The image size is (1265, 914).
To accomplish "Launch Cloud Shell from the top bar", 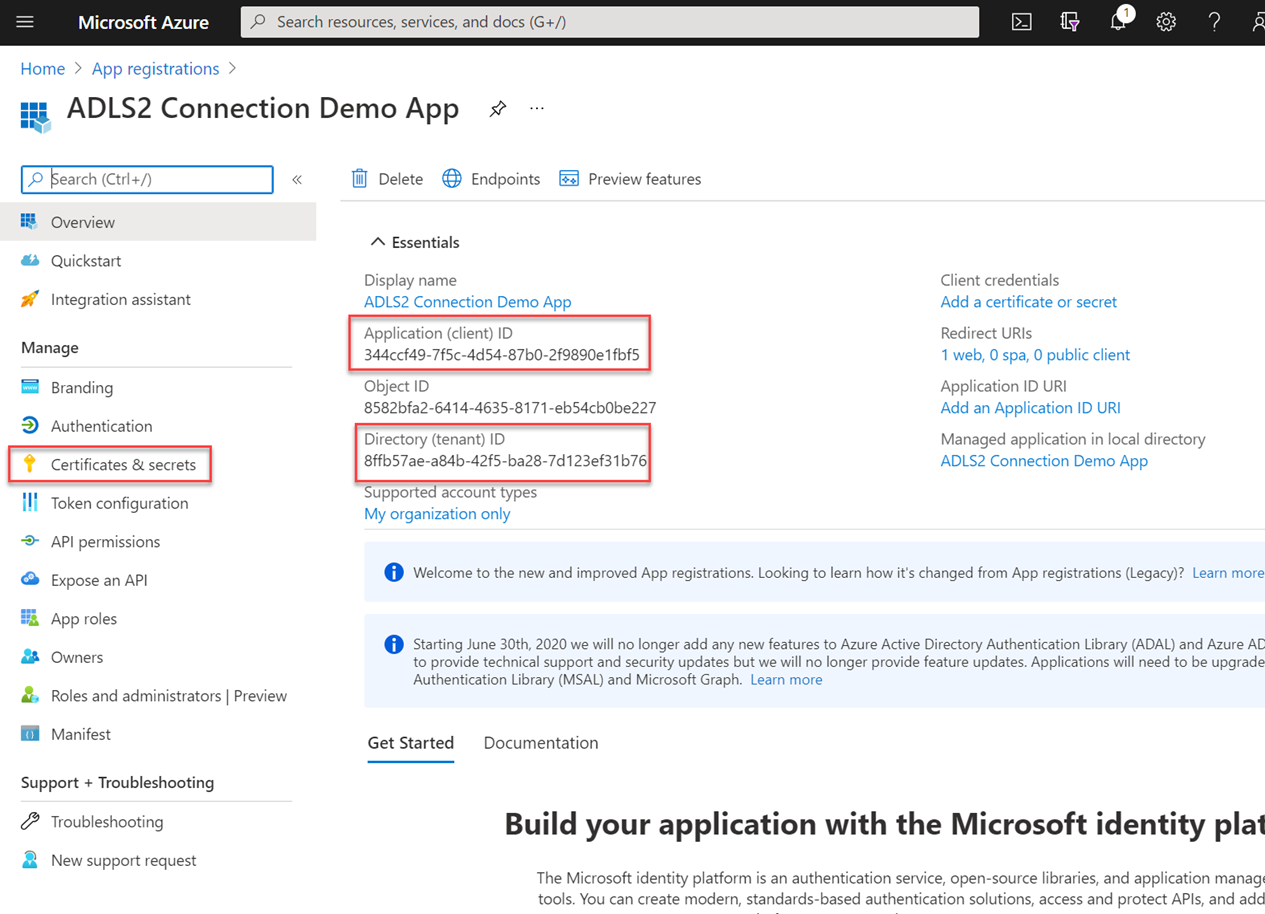I will (x=1021, y=21).
